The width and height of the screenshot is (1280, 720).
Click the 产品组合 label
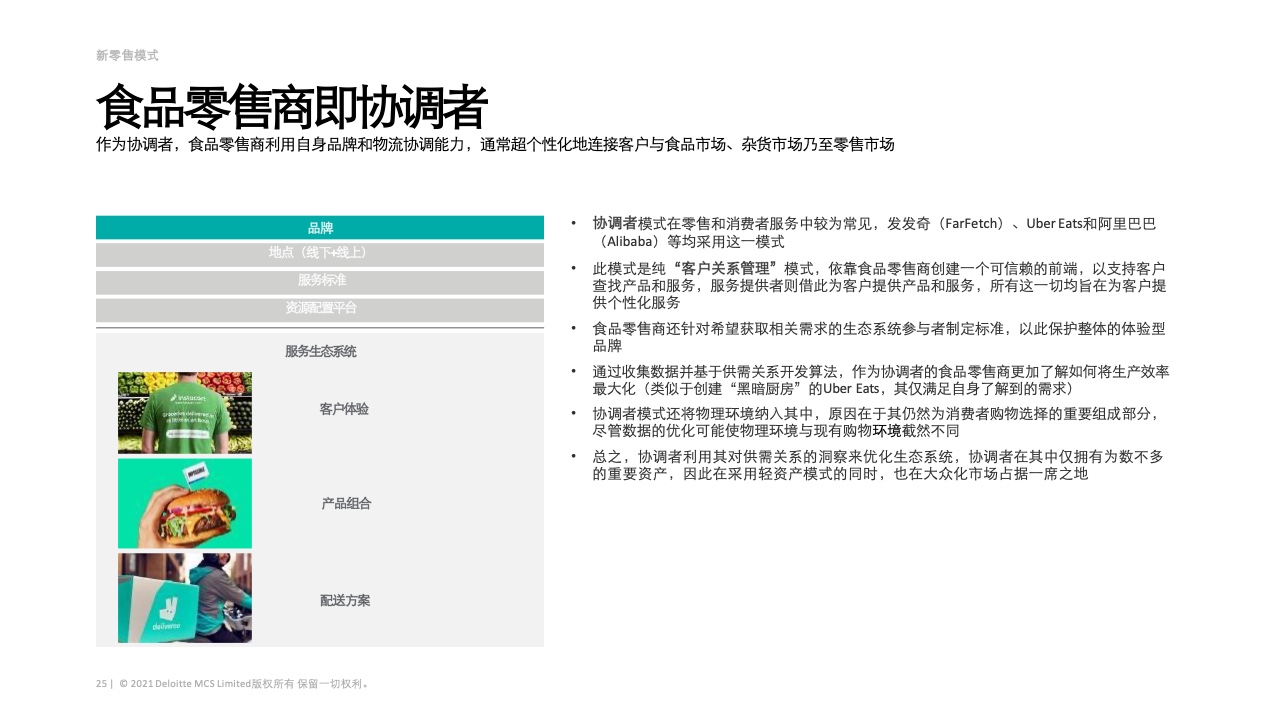(346, 503)
